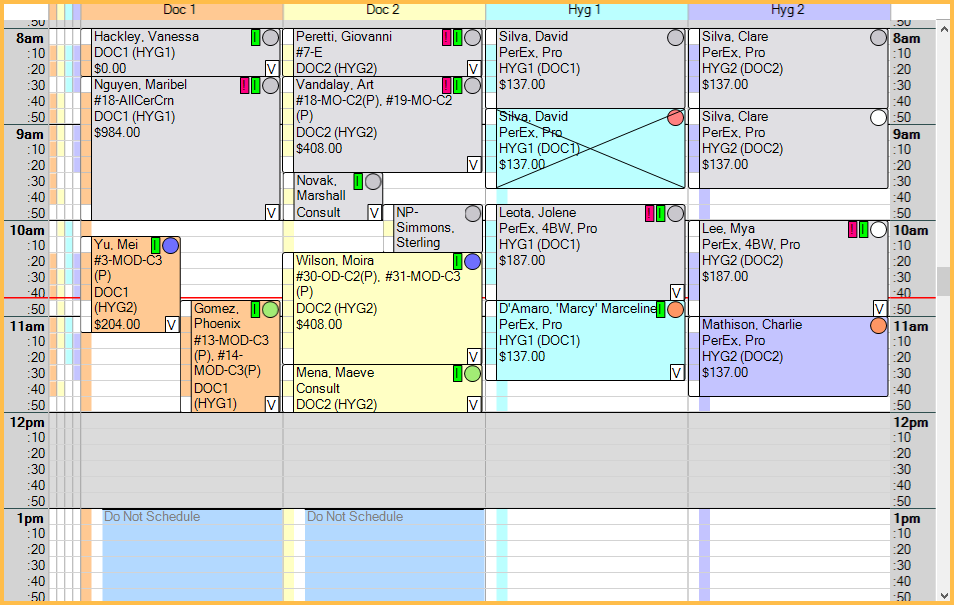Click orange circle on Marcy D'Amaro appointment
This screenshot has height=605, width=954.
[675, 310]
